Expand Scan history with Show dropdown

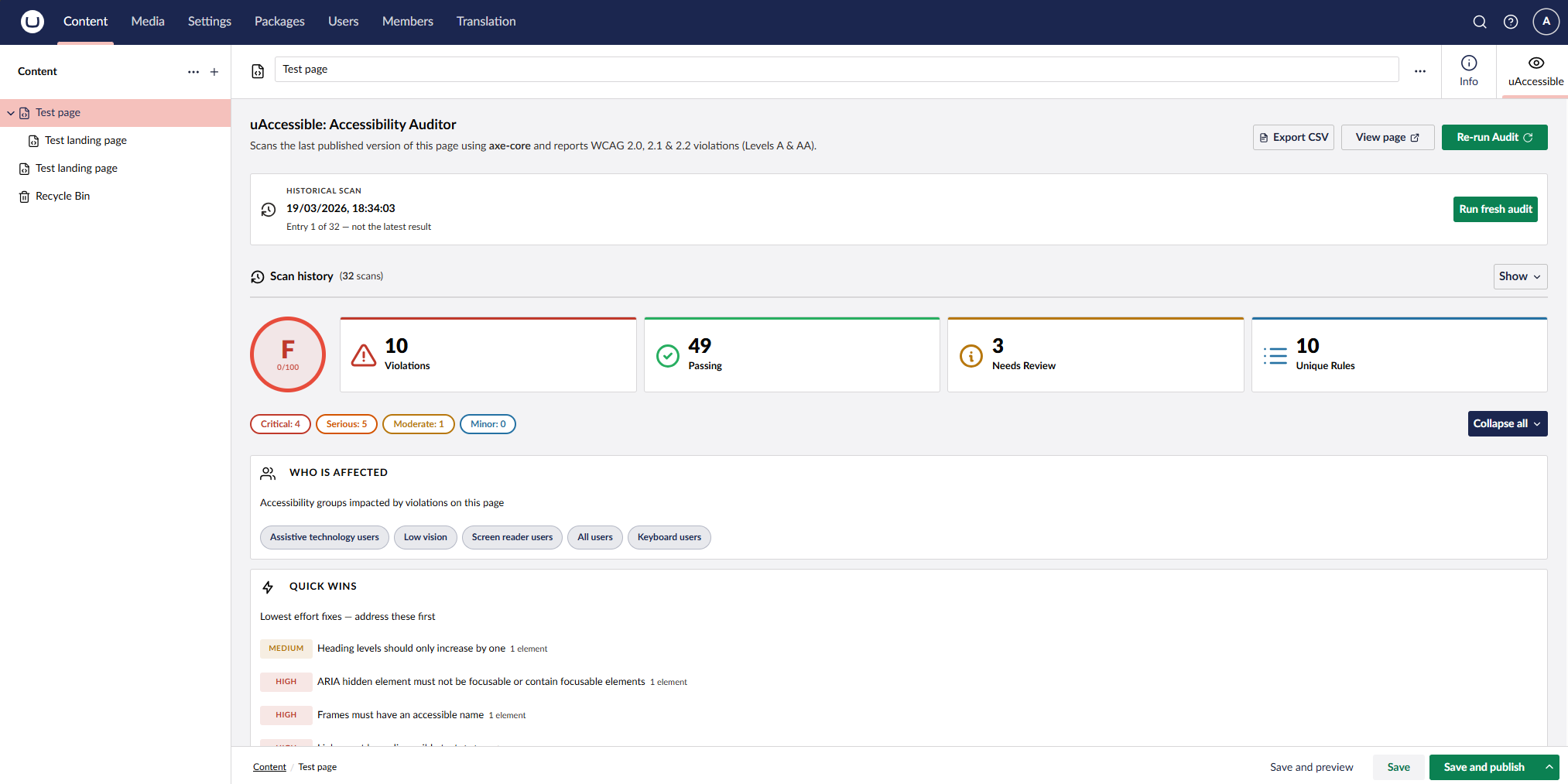pos(1519,276)
